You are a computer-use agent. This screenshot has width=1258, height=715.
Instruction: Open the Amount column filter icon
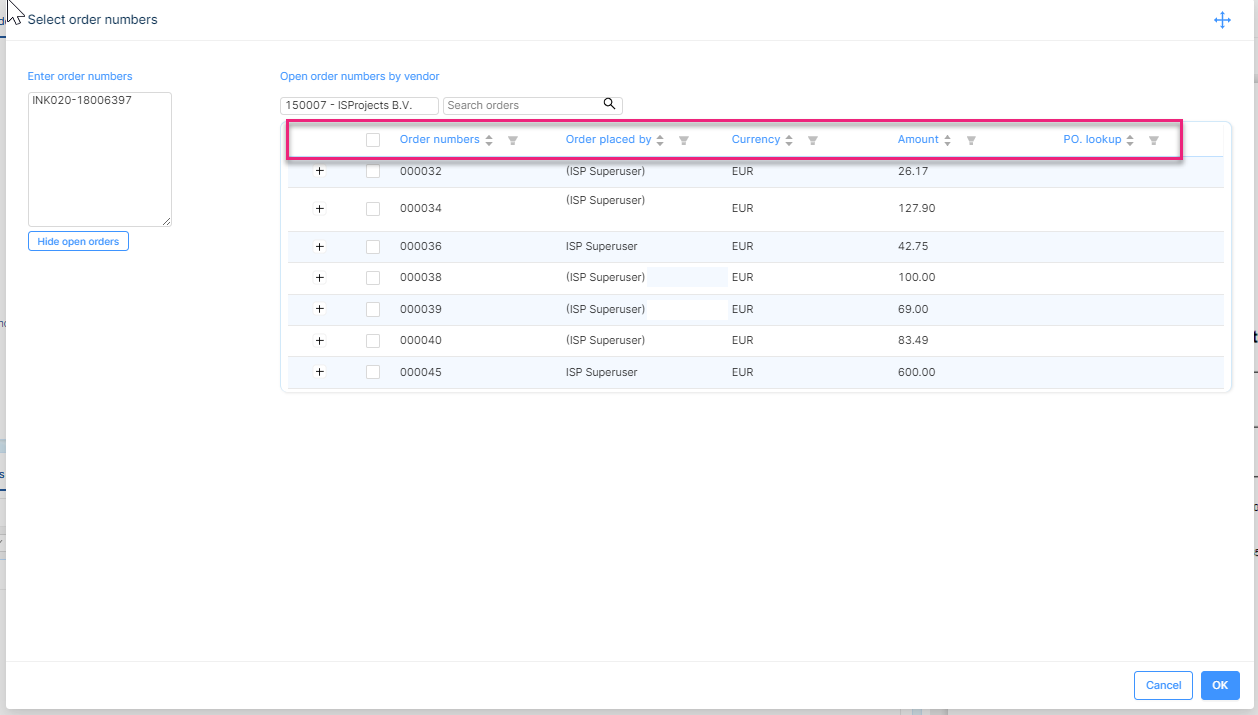point(971,141)
